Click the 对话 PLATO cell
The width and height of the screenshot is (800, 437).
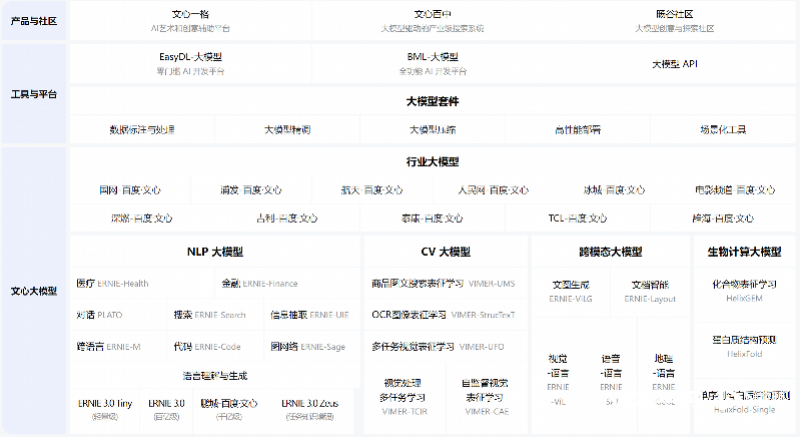[118, 315]
